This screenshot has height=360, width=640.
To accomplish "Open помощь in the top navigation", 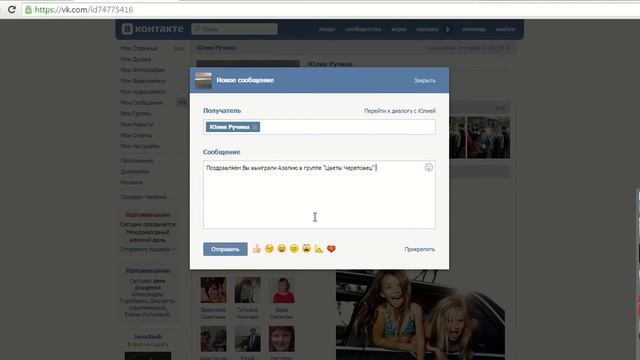I will click(x=474, y=29).
